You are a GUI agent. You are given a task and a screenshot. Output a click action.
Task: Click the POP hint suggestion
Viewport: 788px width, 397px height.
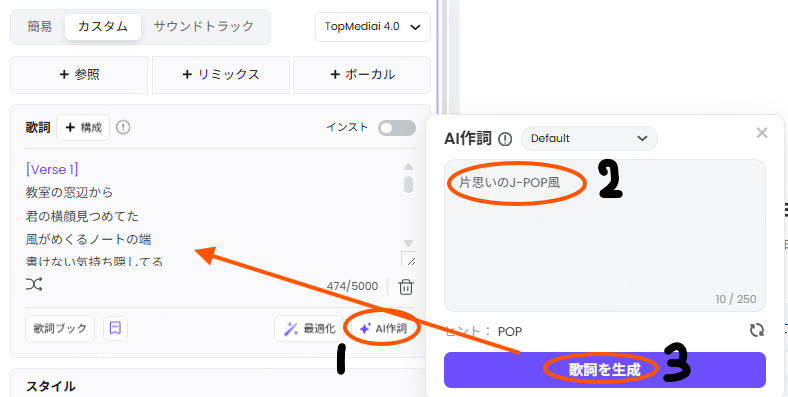tap(510, 331)
